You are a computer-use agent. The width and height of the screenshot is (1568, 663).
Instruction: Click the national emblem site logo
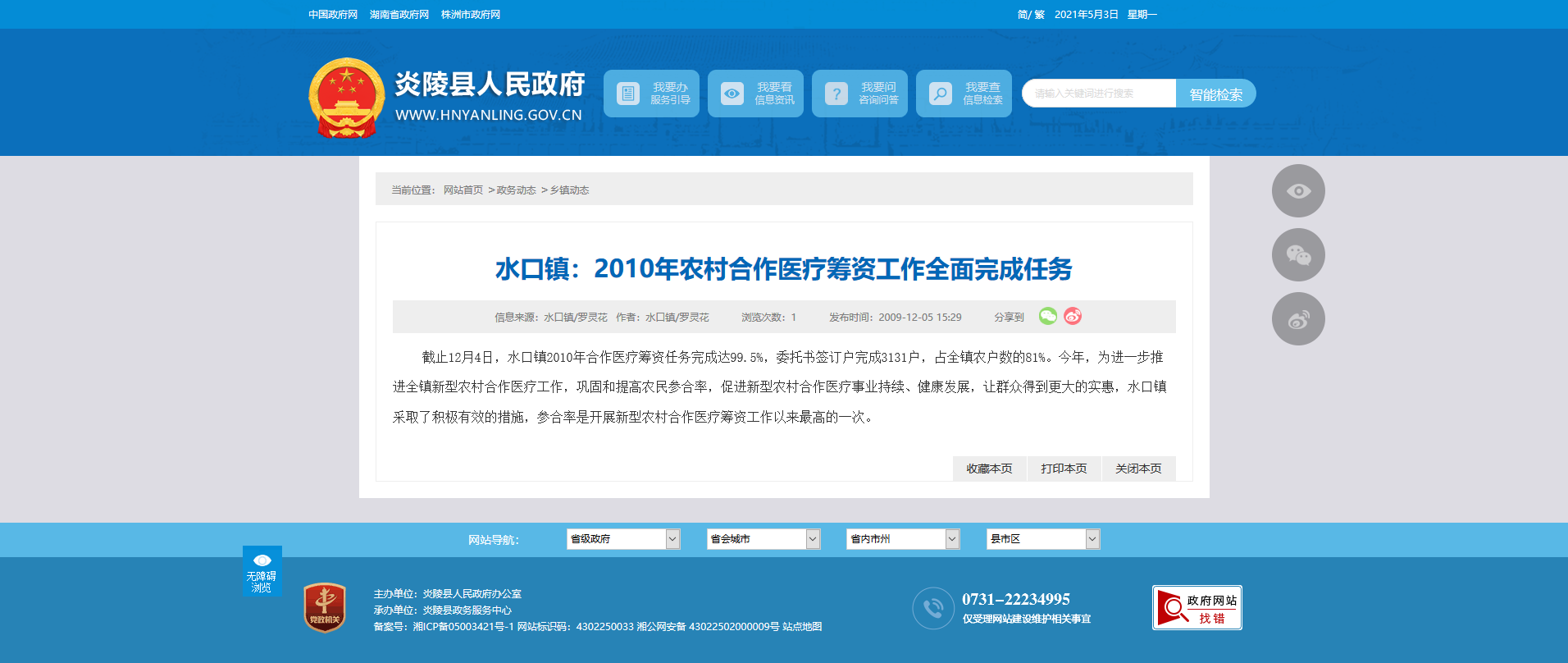pyautogui.click(x=346, y=98)
